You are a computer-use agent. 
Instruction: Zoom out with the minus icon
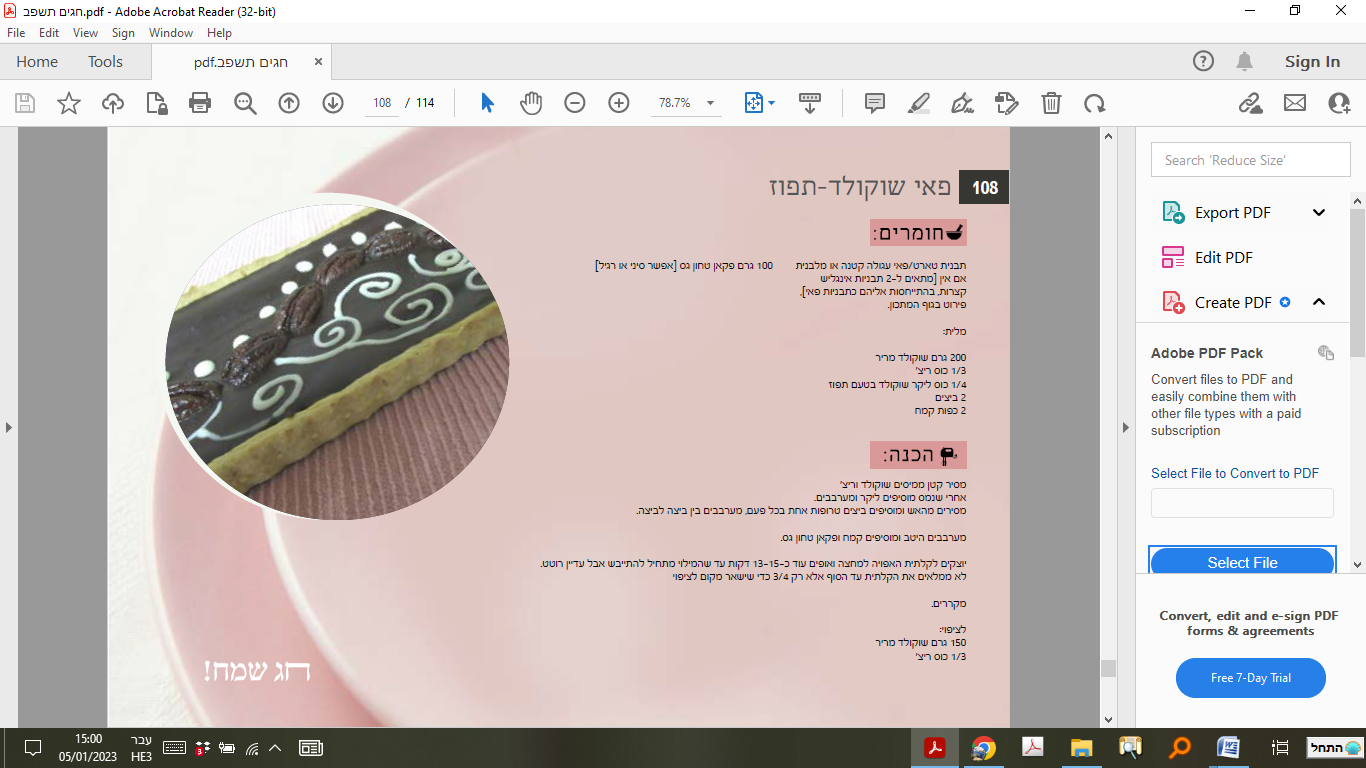575,103
